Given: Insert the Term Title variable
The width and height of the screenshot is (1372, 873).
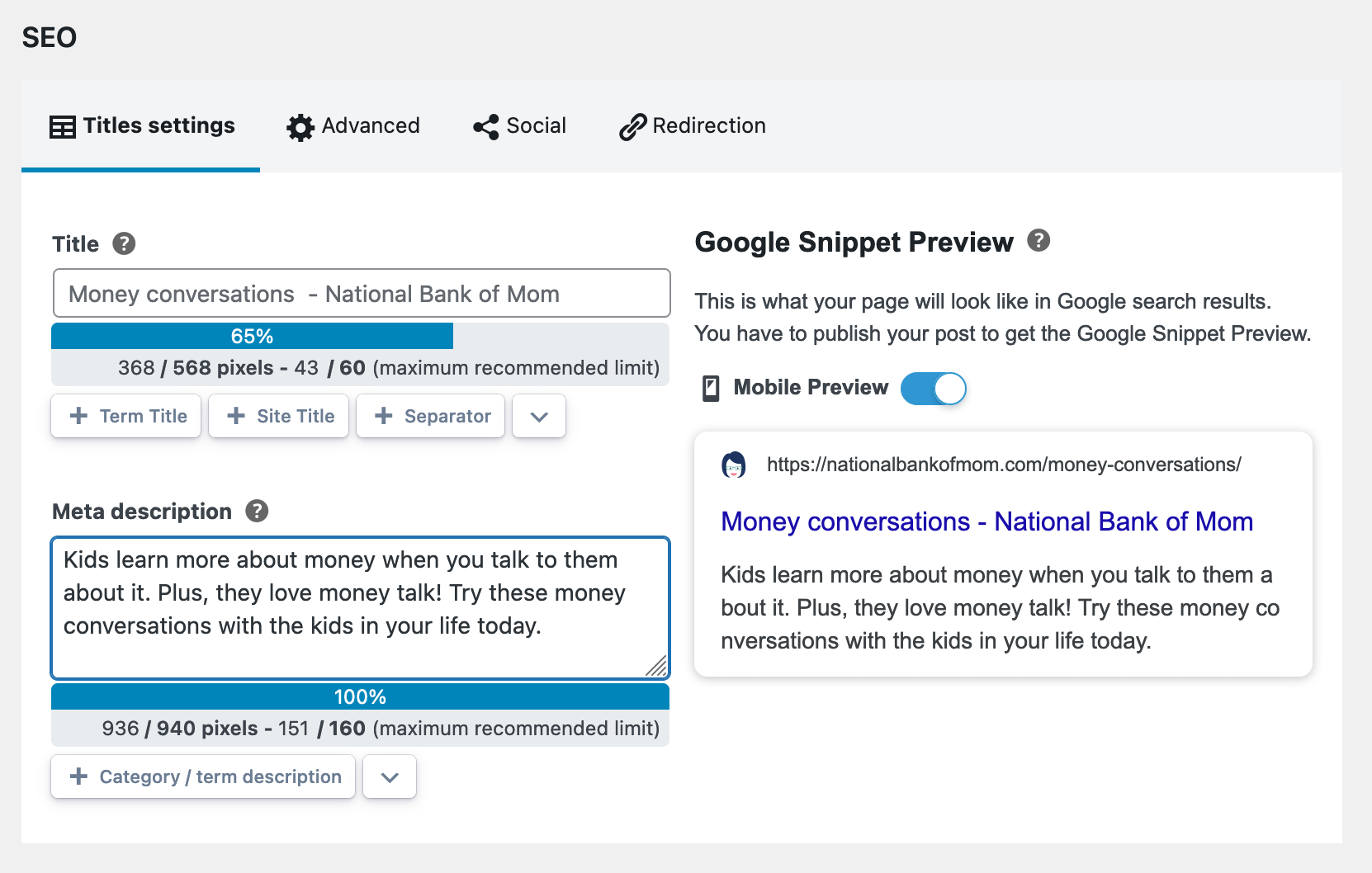Looking at the screenshot, I should point(126,416).
